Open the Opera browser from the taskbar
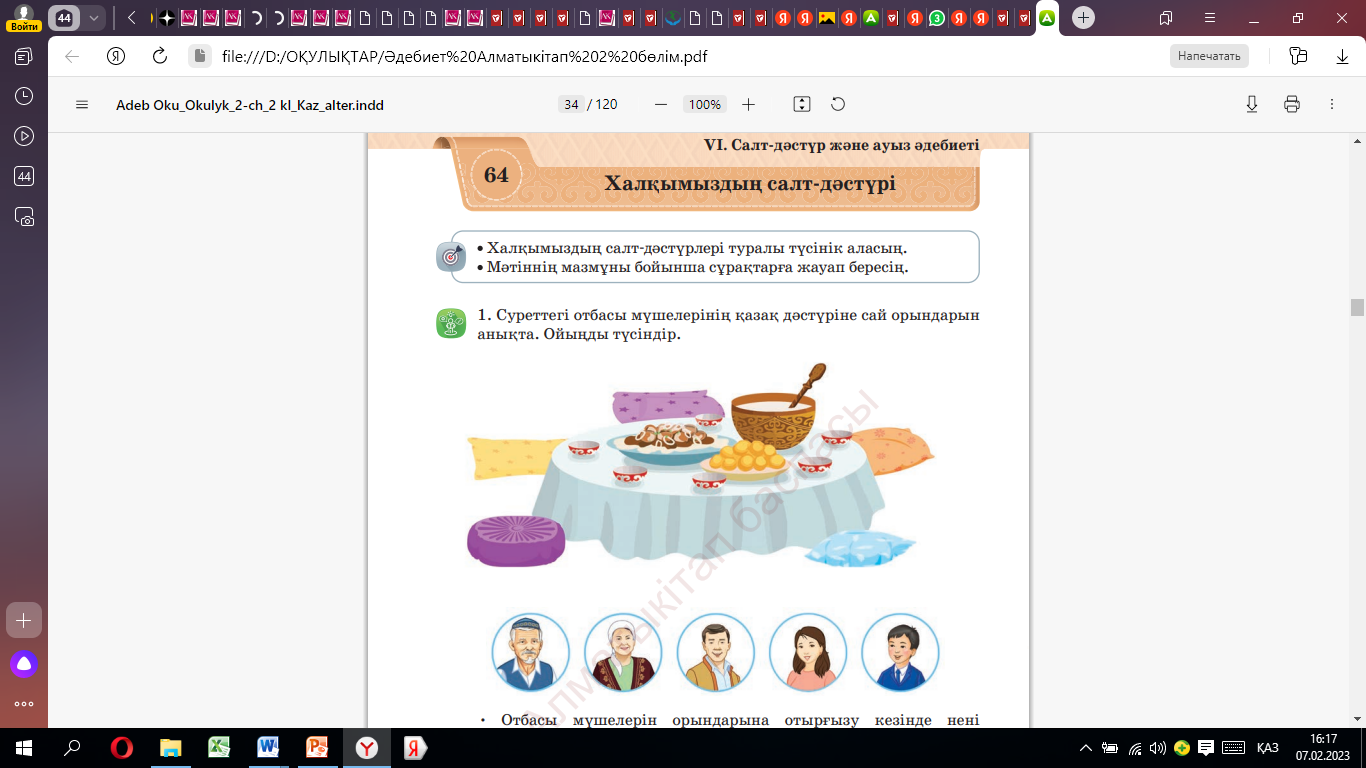The height and width of the screenshot is (768, 1366). [122, 748]
